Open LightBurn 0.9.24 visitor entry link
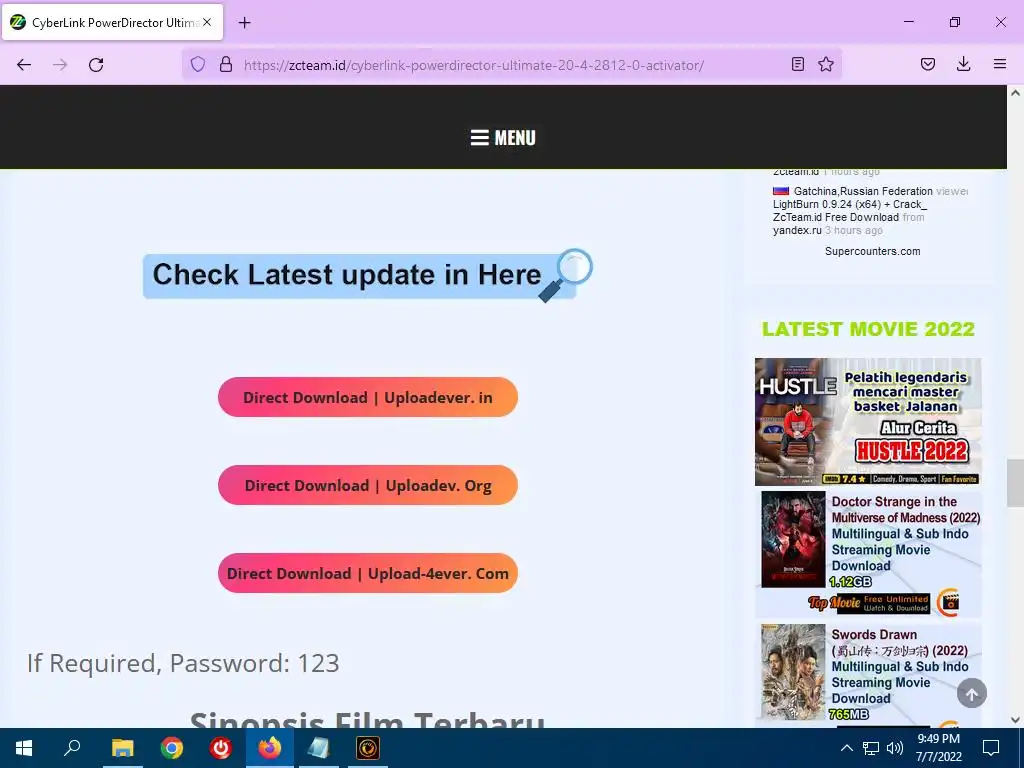The height and width of the screenshot is (768, 1024). tap(850, 210)
